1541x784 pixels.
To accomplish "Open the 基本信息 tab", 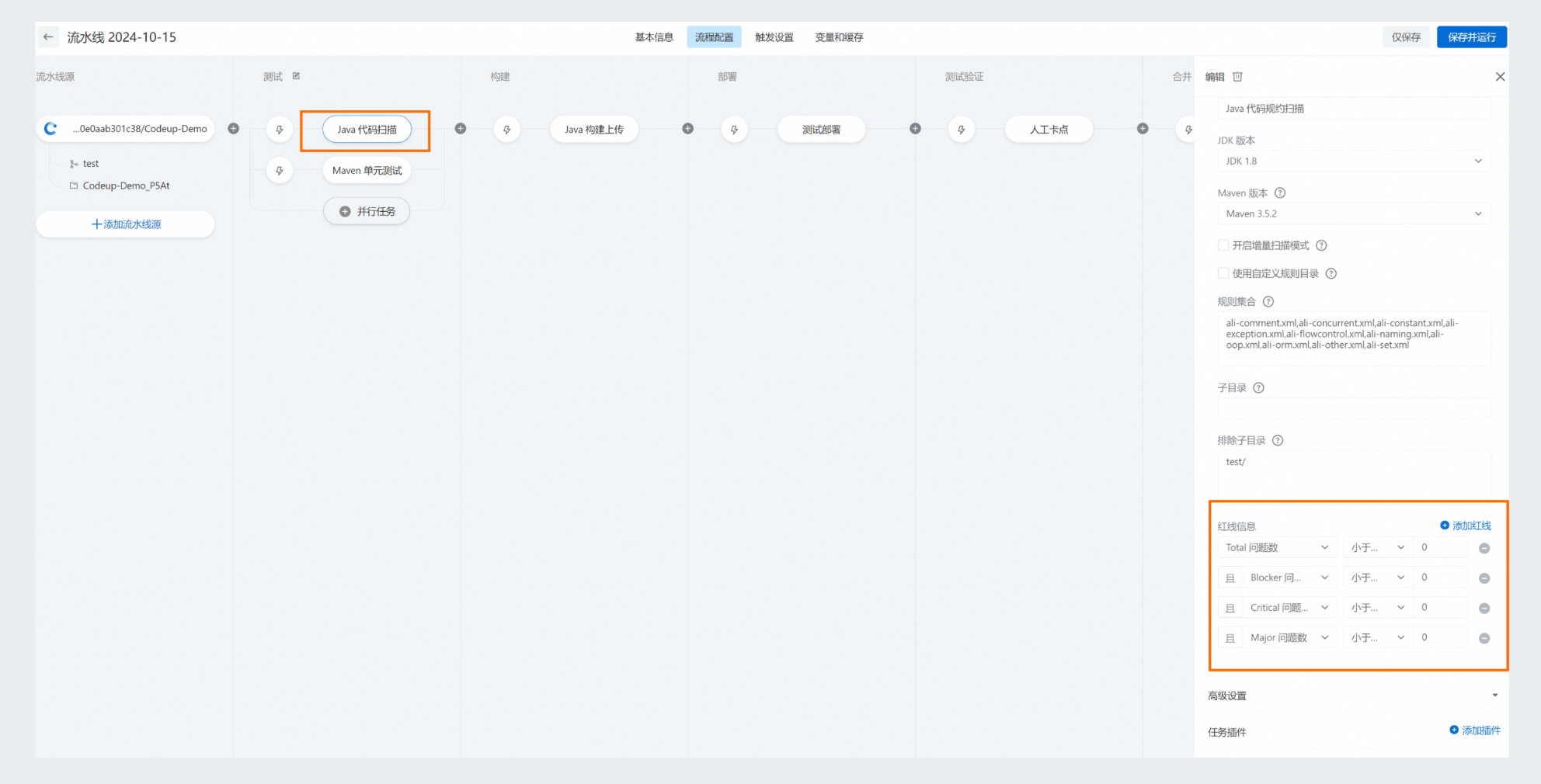I will point(654,37).
